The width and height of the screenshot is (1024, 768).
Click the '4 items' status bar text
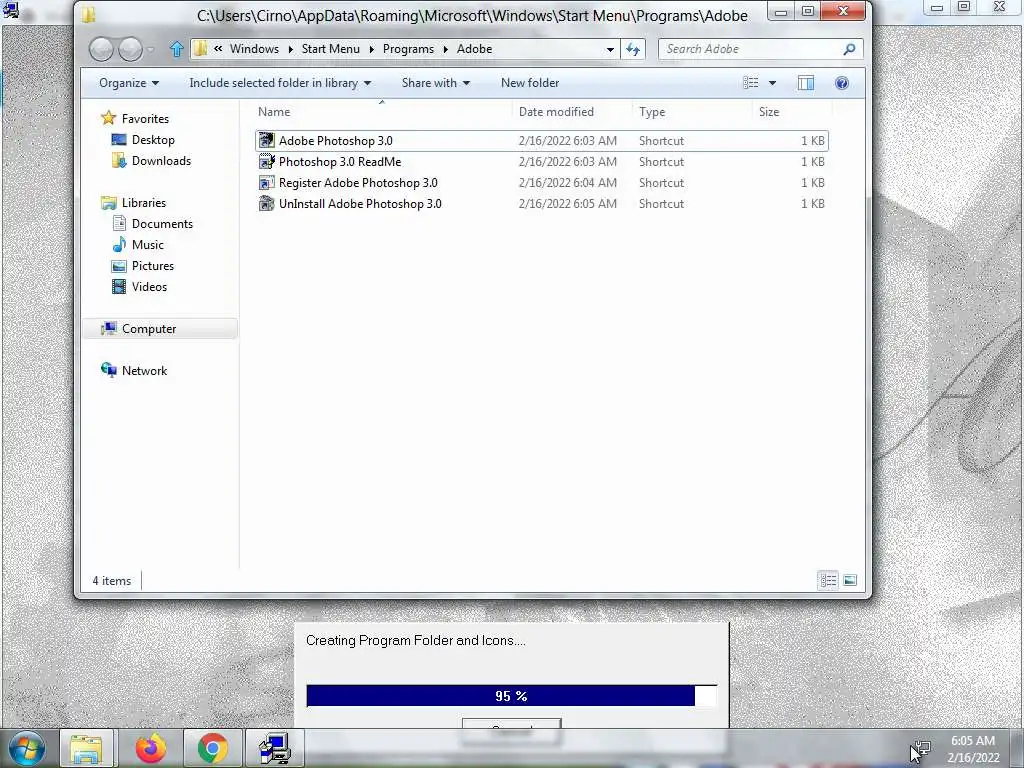point(112,581)
